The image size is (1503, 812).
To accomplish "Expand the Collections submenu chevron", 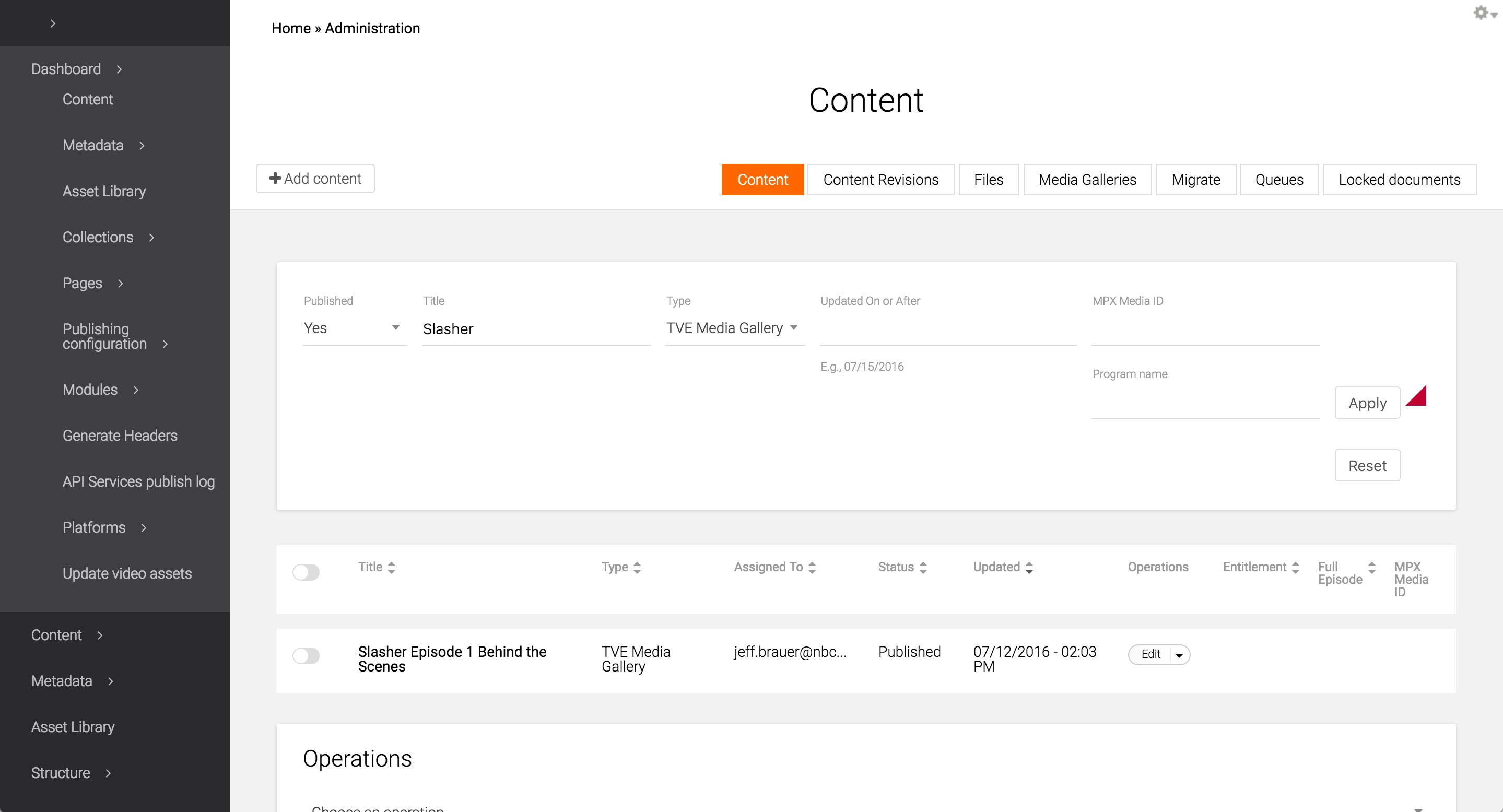I will pyautogui.click(x=151, y=238).
